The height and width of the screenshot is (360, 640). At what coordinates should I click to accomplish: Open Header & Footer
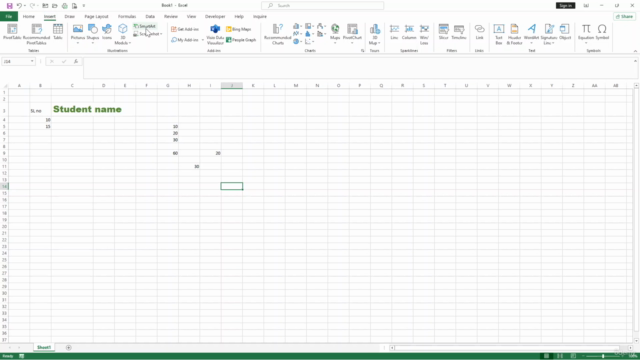(514, 33)
